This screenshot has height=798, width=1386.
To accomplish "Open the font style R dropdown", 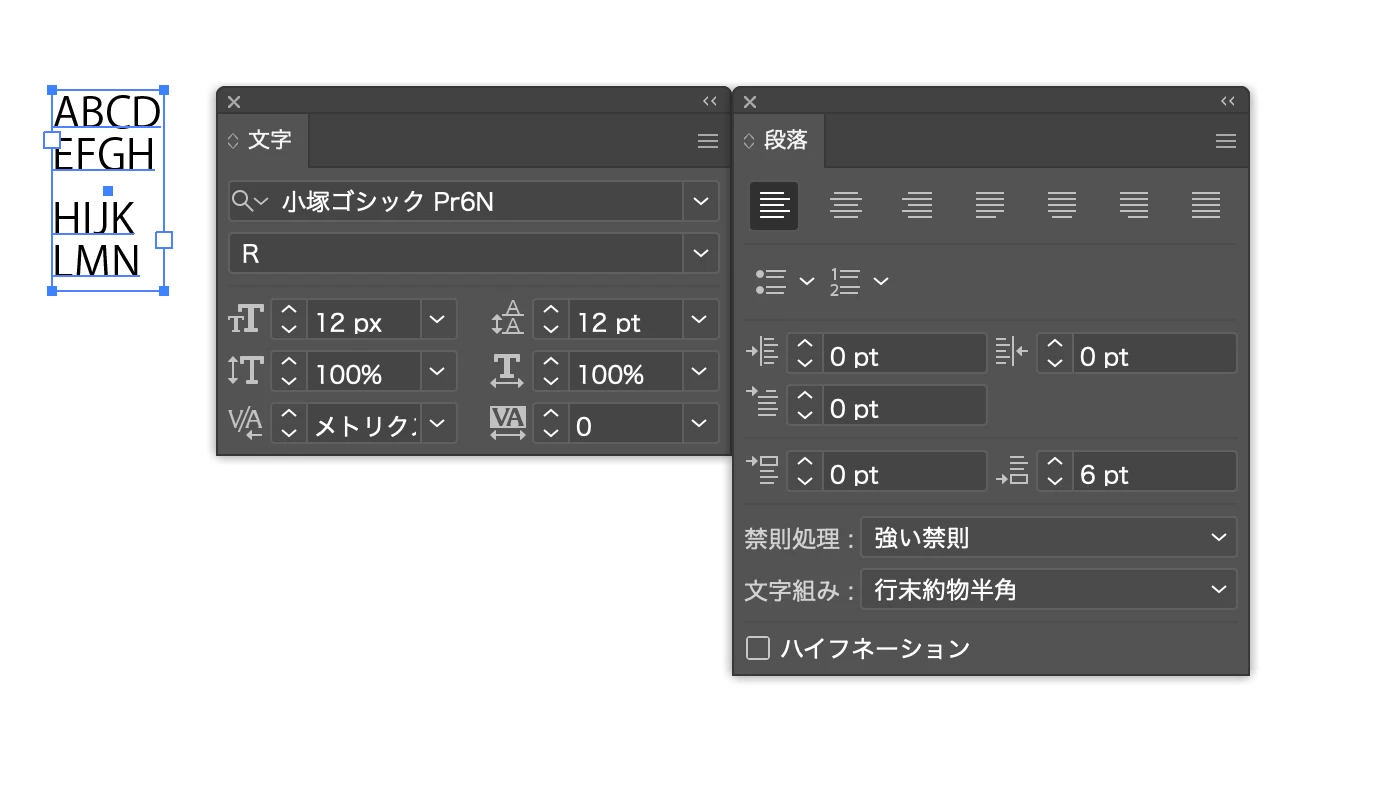I will click(700, 253).
